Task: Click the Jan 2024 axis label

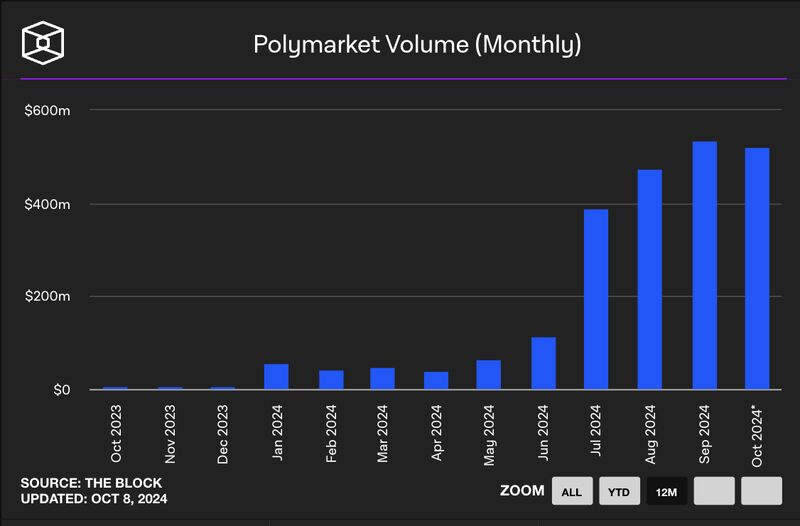Action: (x=277, y=433)
